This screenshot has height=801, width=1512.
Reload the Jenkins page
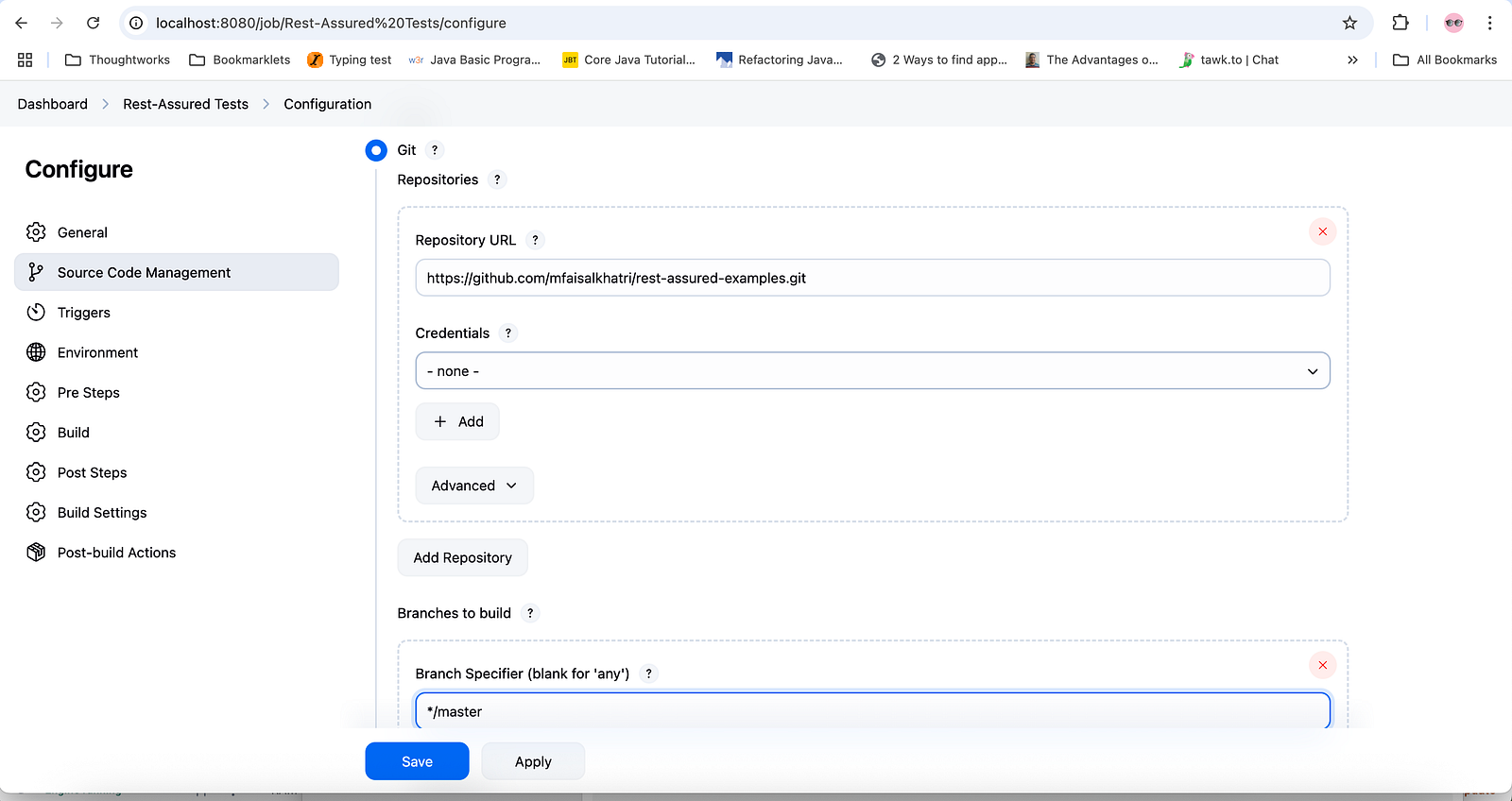[x=93, y=23]
